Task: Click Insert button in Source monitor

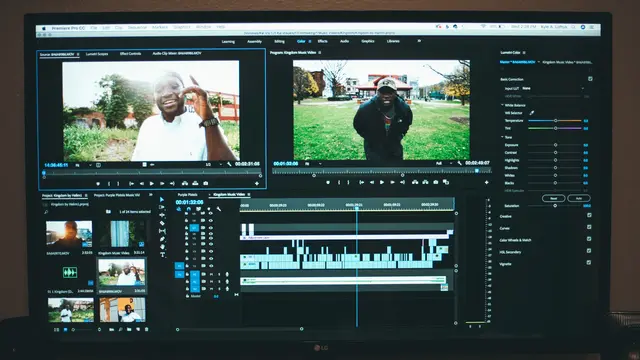Action: (185, 184)
